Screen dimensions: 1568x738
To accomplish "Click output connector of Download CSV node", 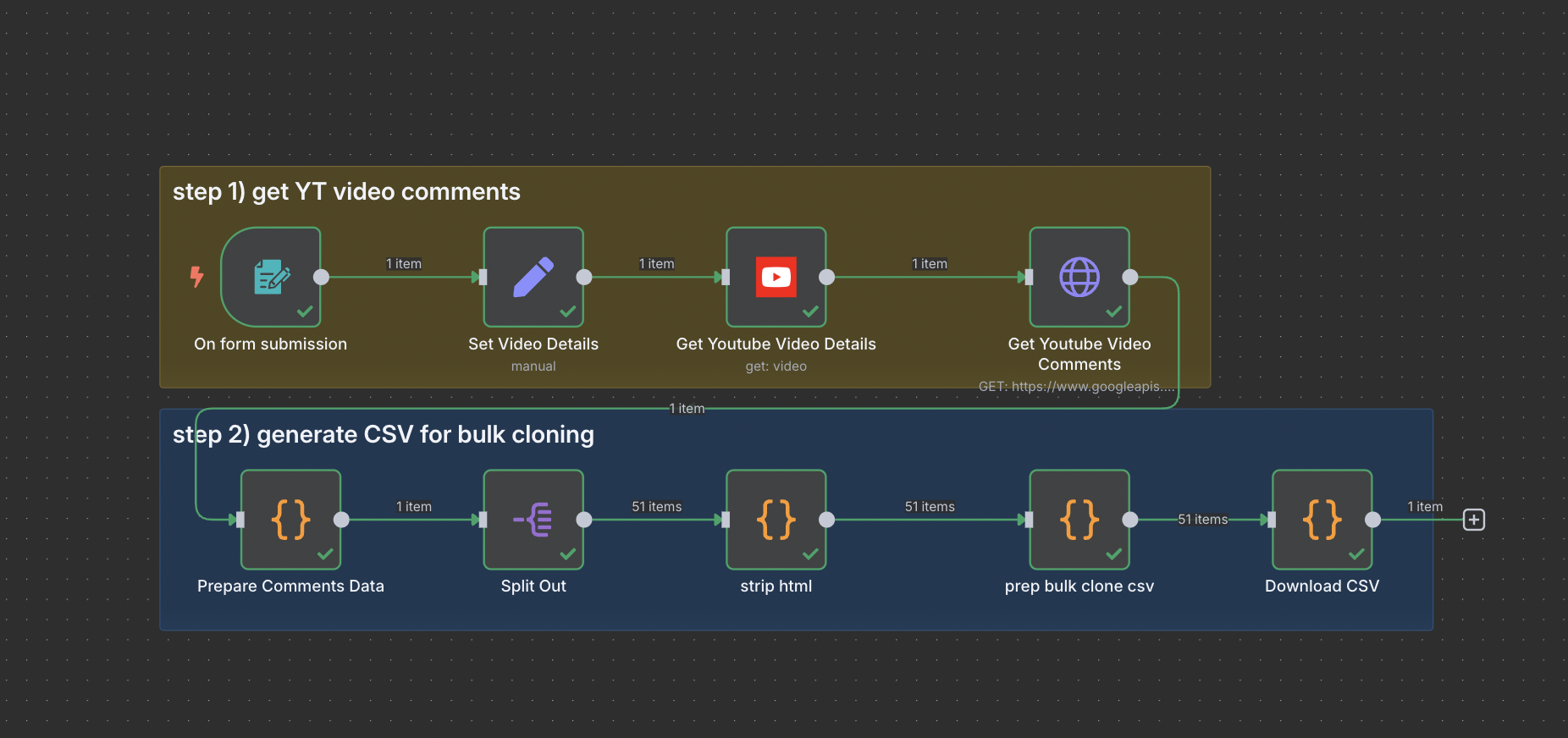I will point(1373,520).
